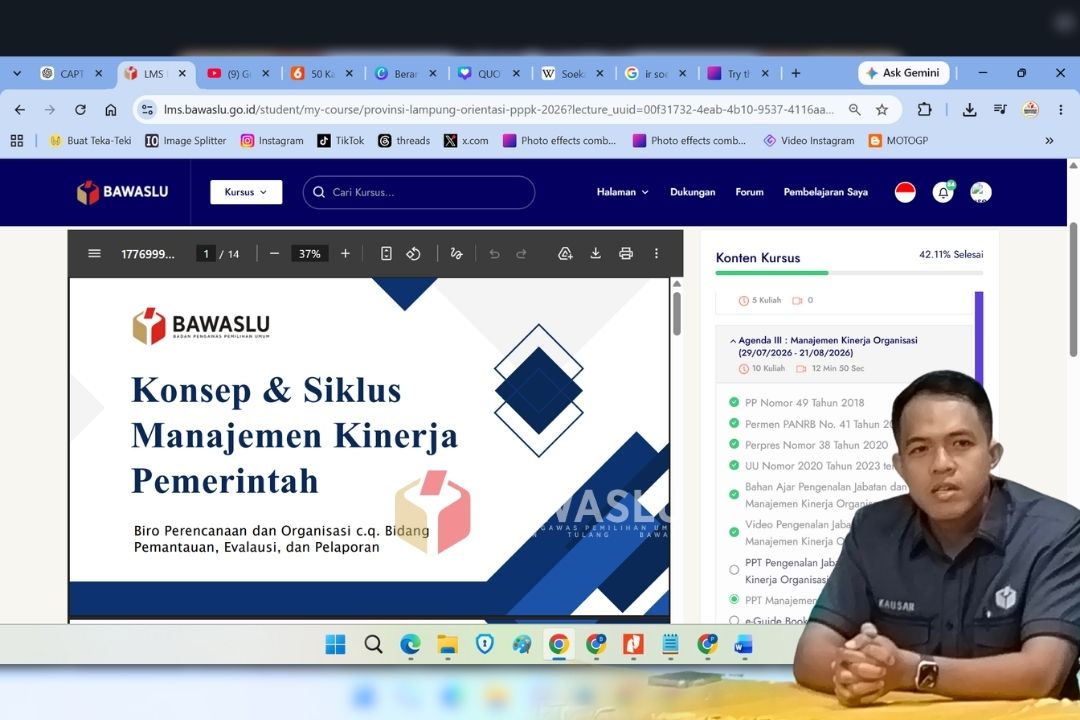Toggle completion for PP Nomor 49 Tahun 2018
Image resolution: width=1080 pixels, height=720 pixels.
tap(734, 402)
